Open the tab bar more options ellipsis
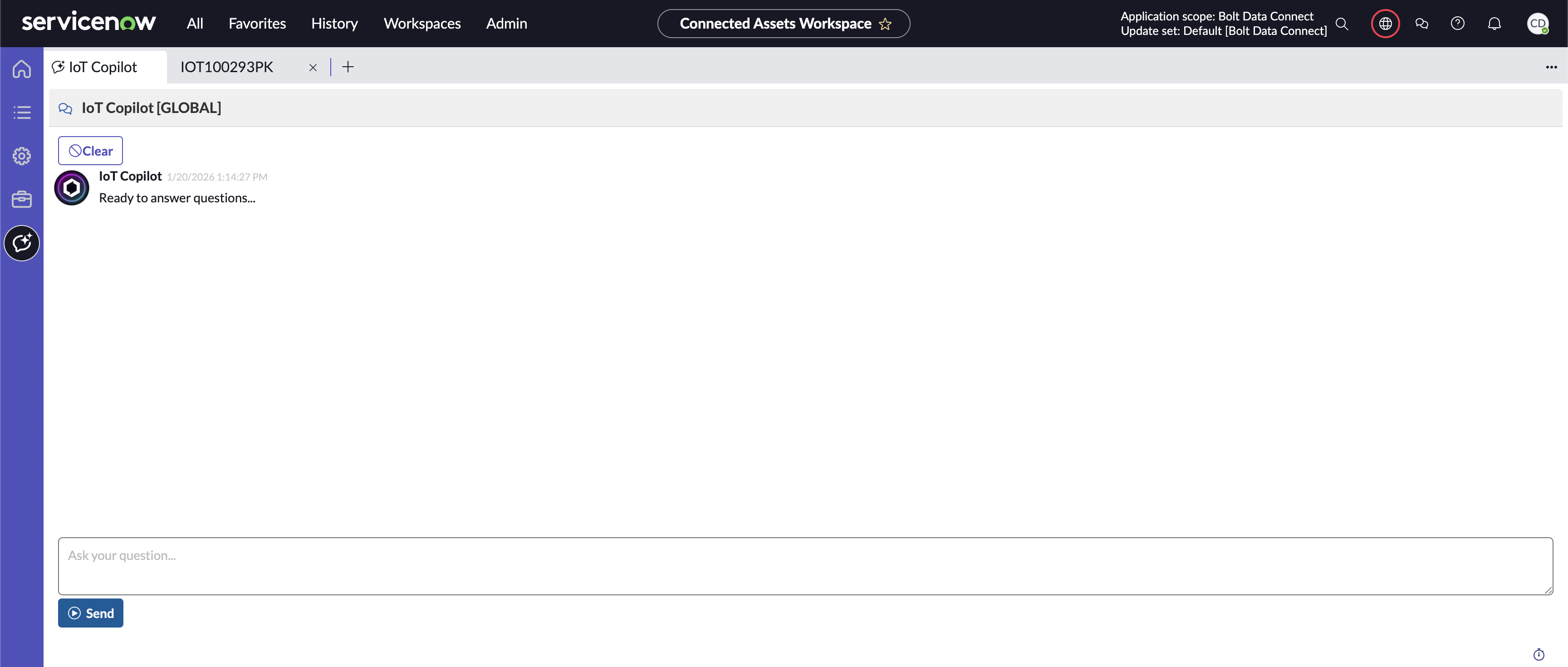 (x=1551, y=67)
